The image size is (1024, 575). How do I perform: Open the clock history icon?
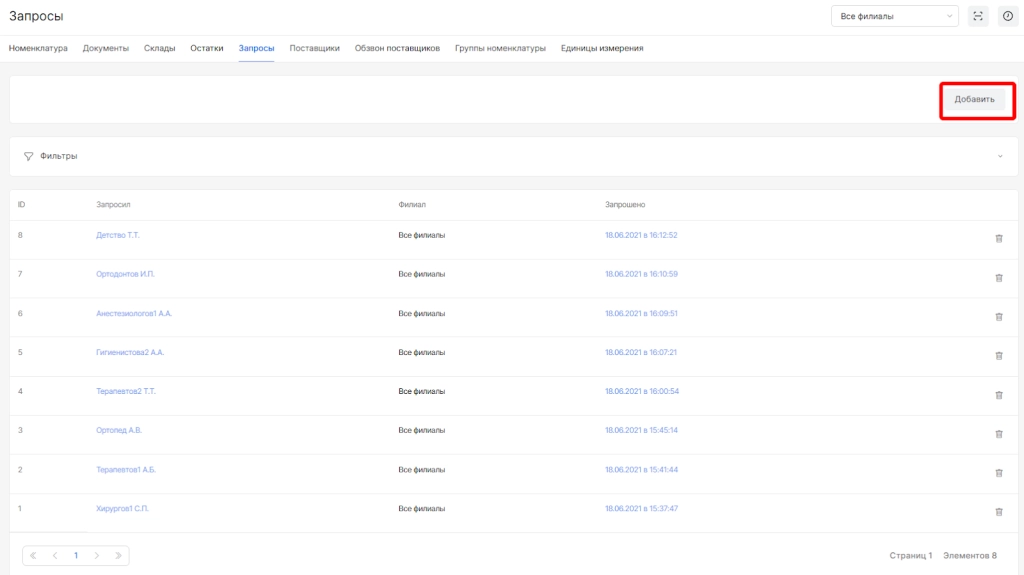1007,16
